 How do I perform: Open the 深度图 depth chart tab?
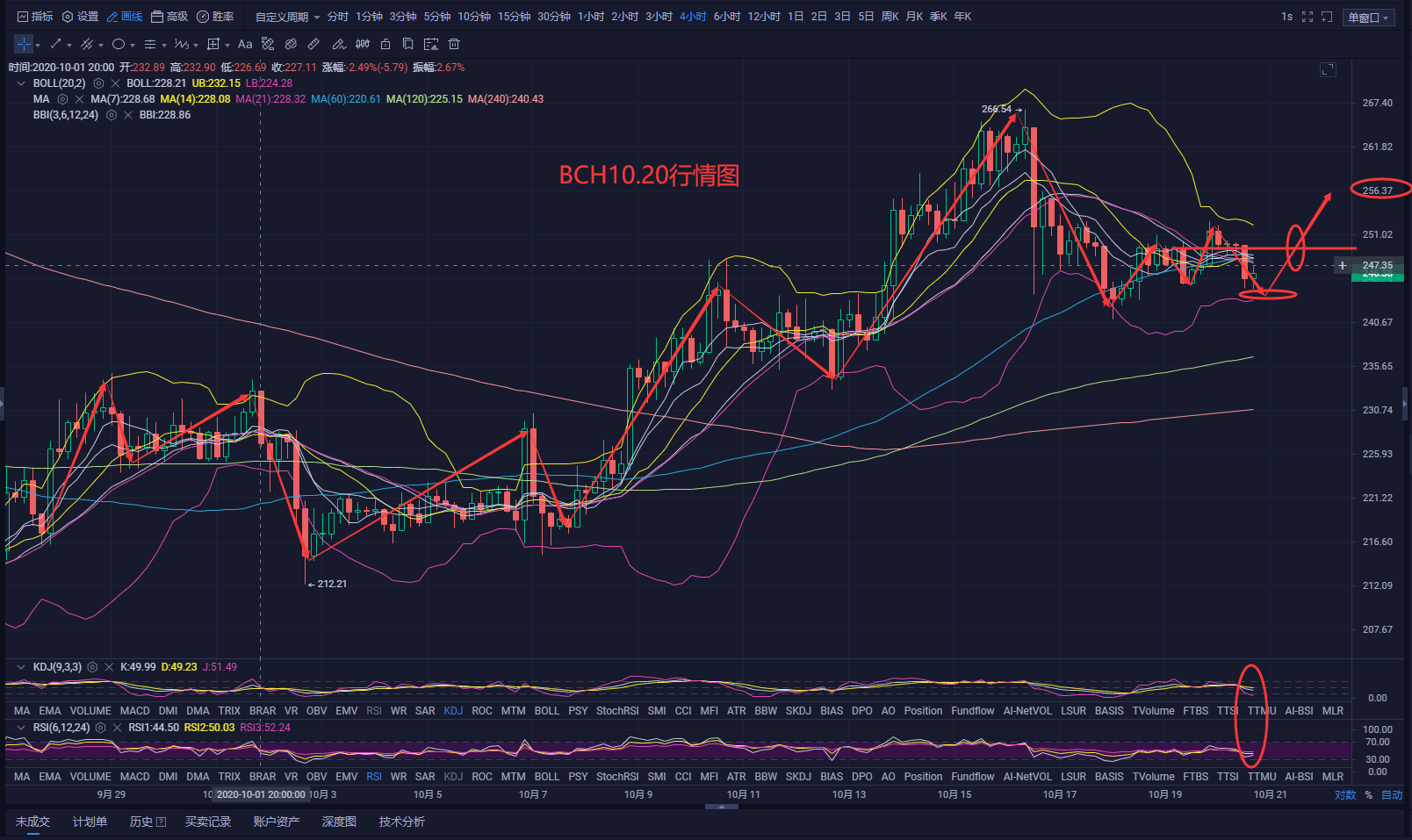click(339, 822)
